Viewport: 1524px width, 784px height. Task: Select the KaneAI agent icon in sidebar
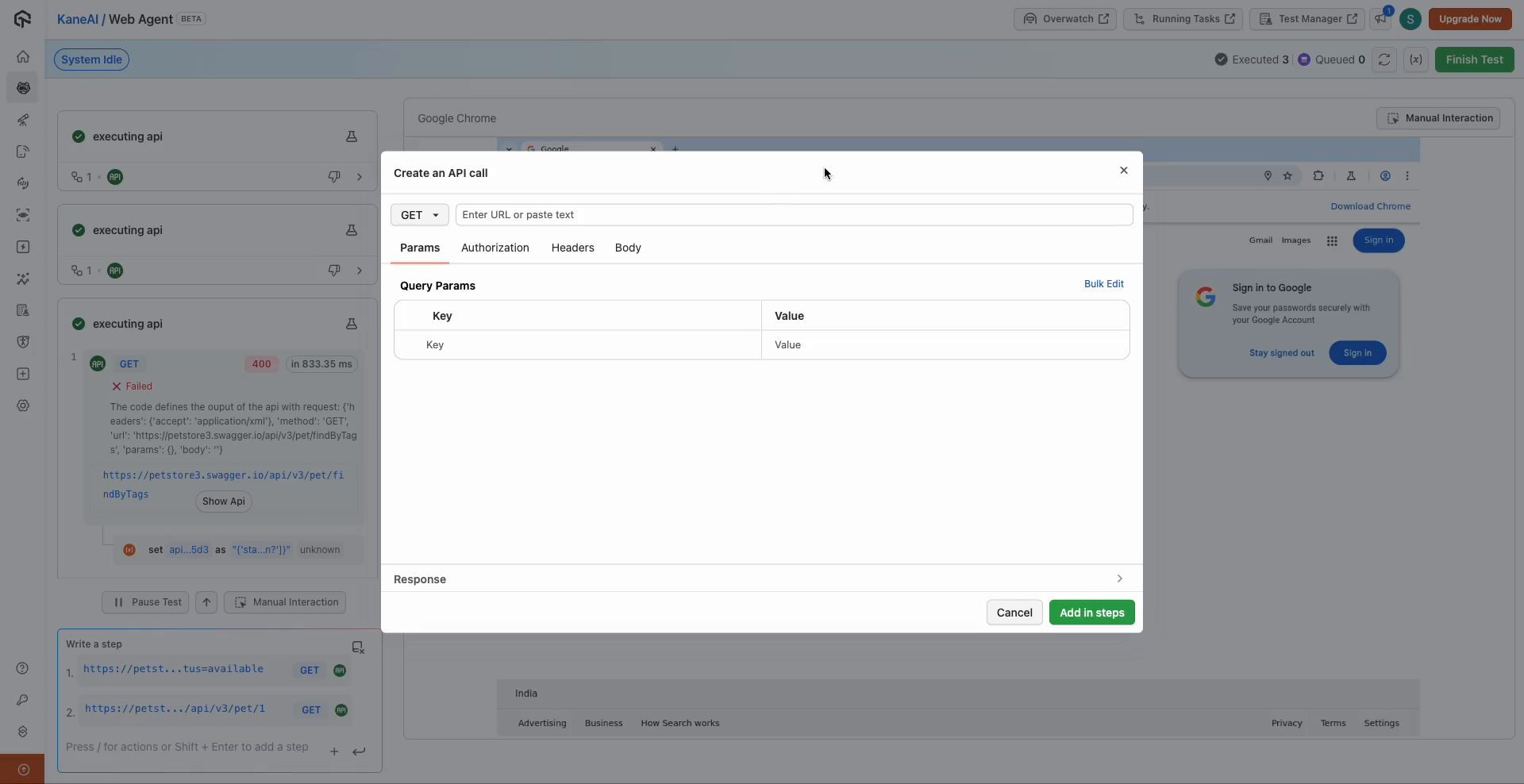point(23,89)
